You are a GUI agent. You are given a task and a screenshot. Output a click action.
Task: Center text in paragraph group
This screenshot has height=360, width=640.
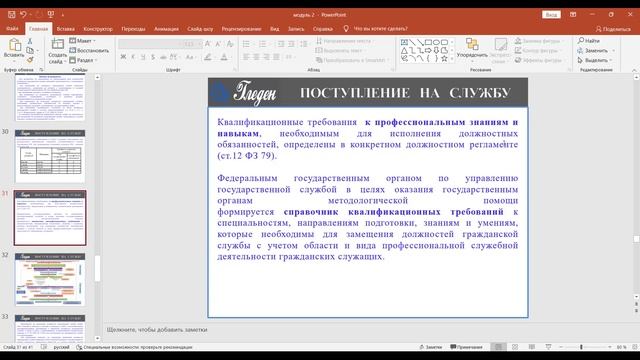coord(256,57)
